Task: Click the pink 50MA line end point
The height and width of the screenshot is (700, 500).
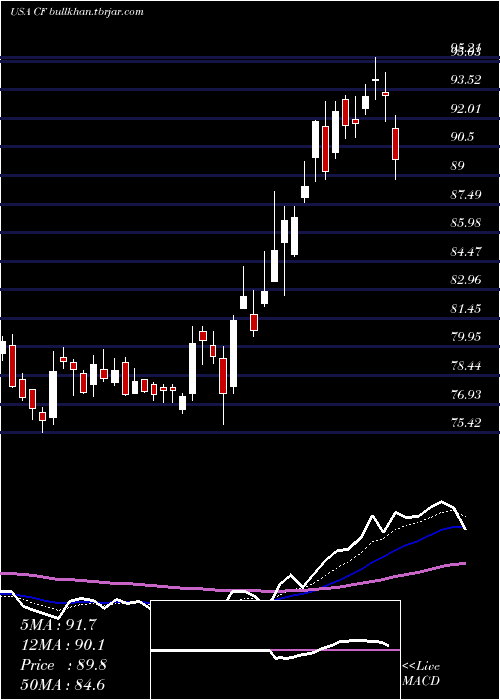Action: (465, 563)
